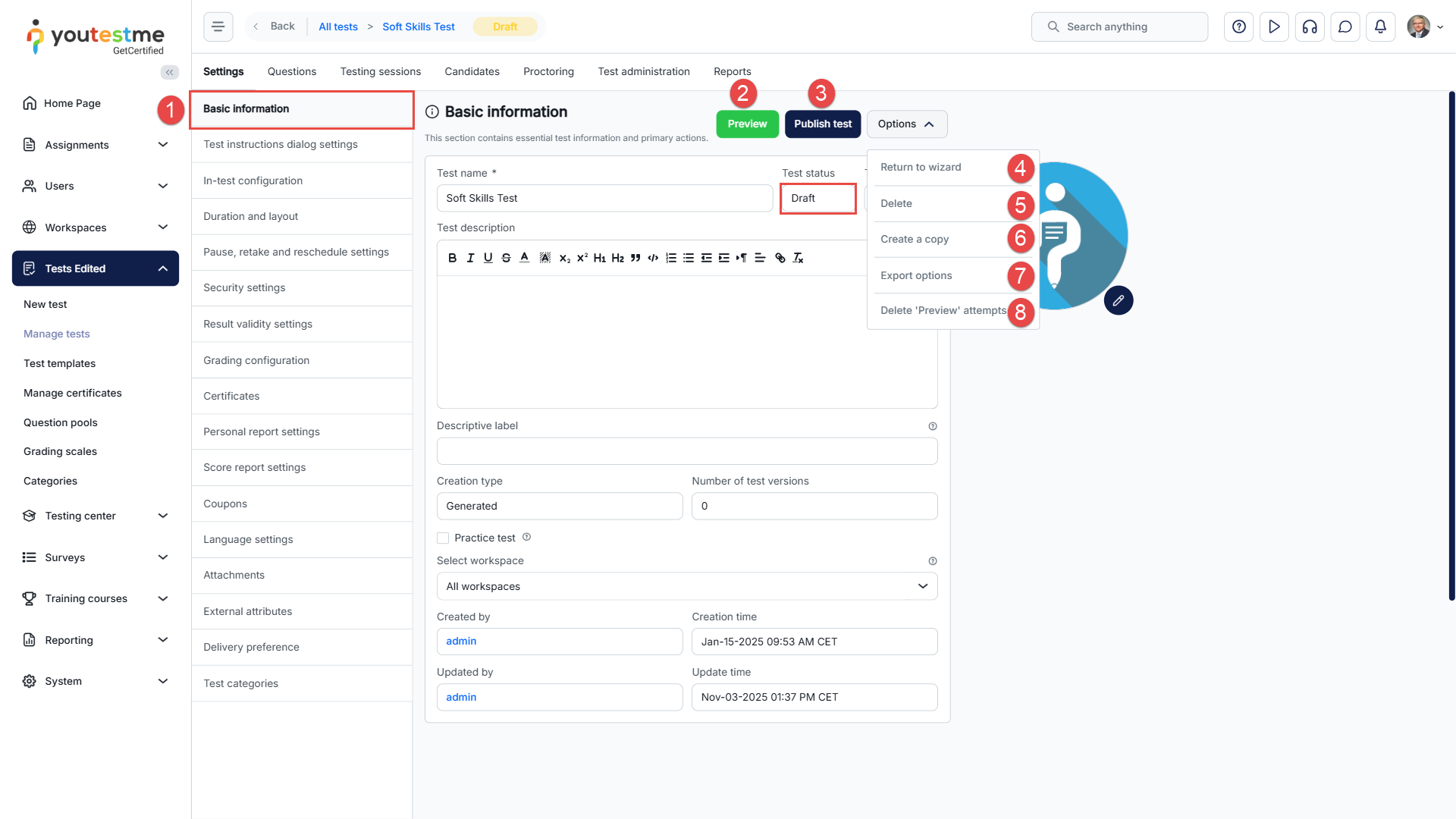Switch to the Proctoring tab
This screenshot has width=1456, height=819.
548,71
